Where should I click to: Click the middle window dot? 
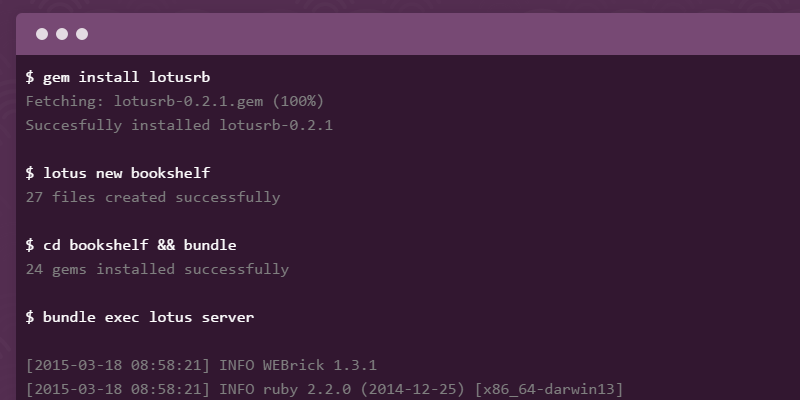[x=62, y=34]
